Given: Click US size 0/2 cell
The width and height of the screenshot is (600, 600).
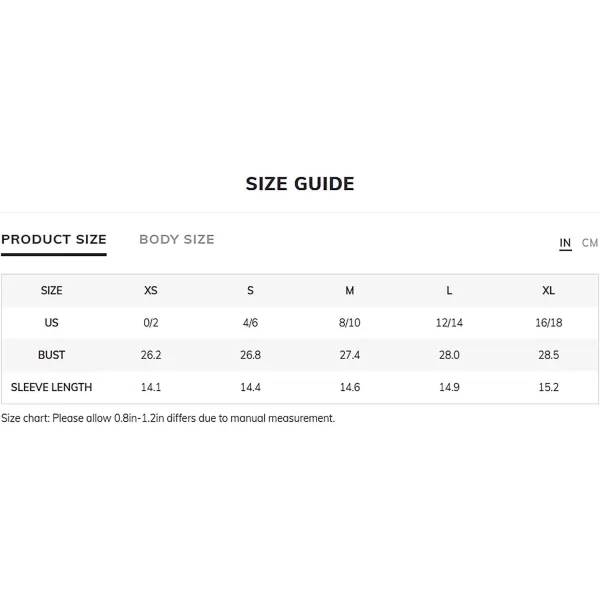Looking at the screenshot, I should (x=151, y=323).
